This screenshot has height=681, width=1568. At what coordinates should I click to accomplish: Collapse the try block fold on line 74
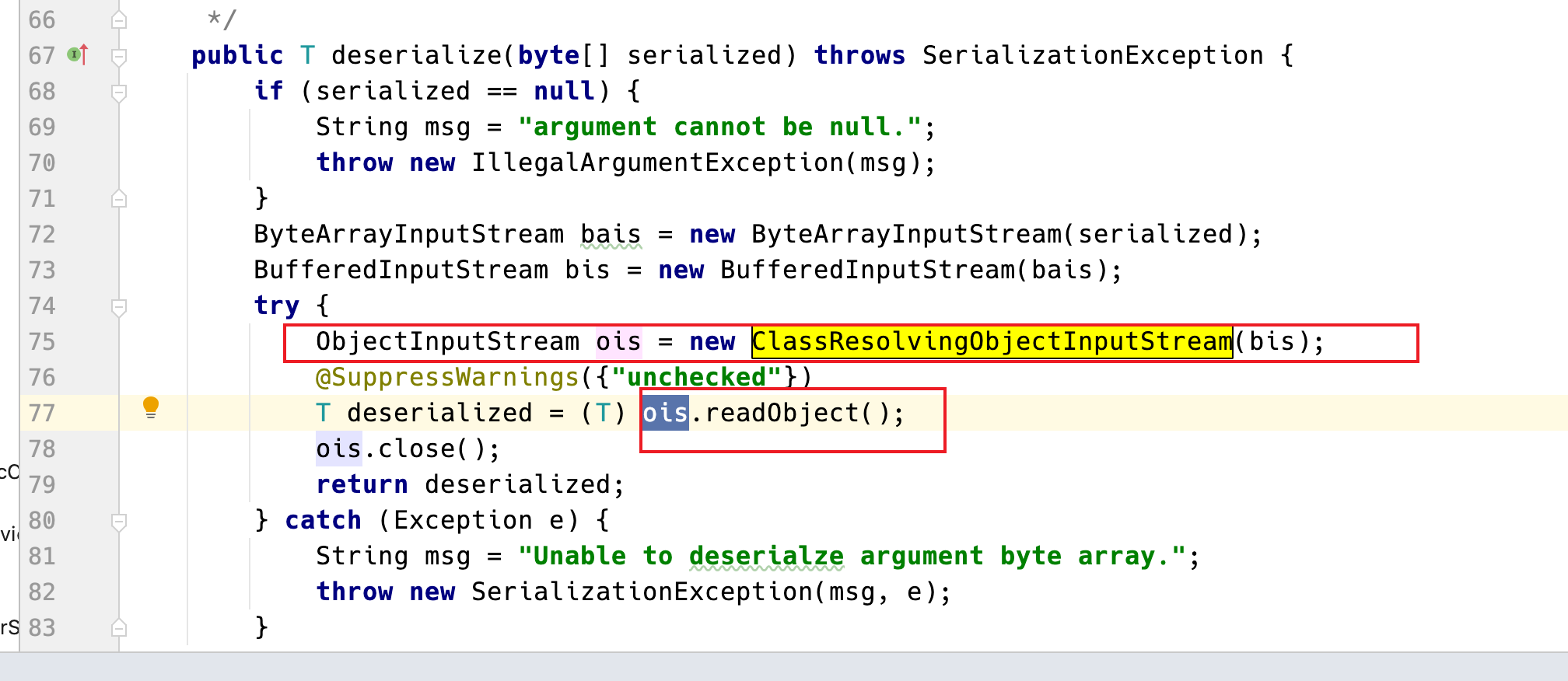[119, 307]
